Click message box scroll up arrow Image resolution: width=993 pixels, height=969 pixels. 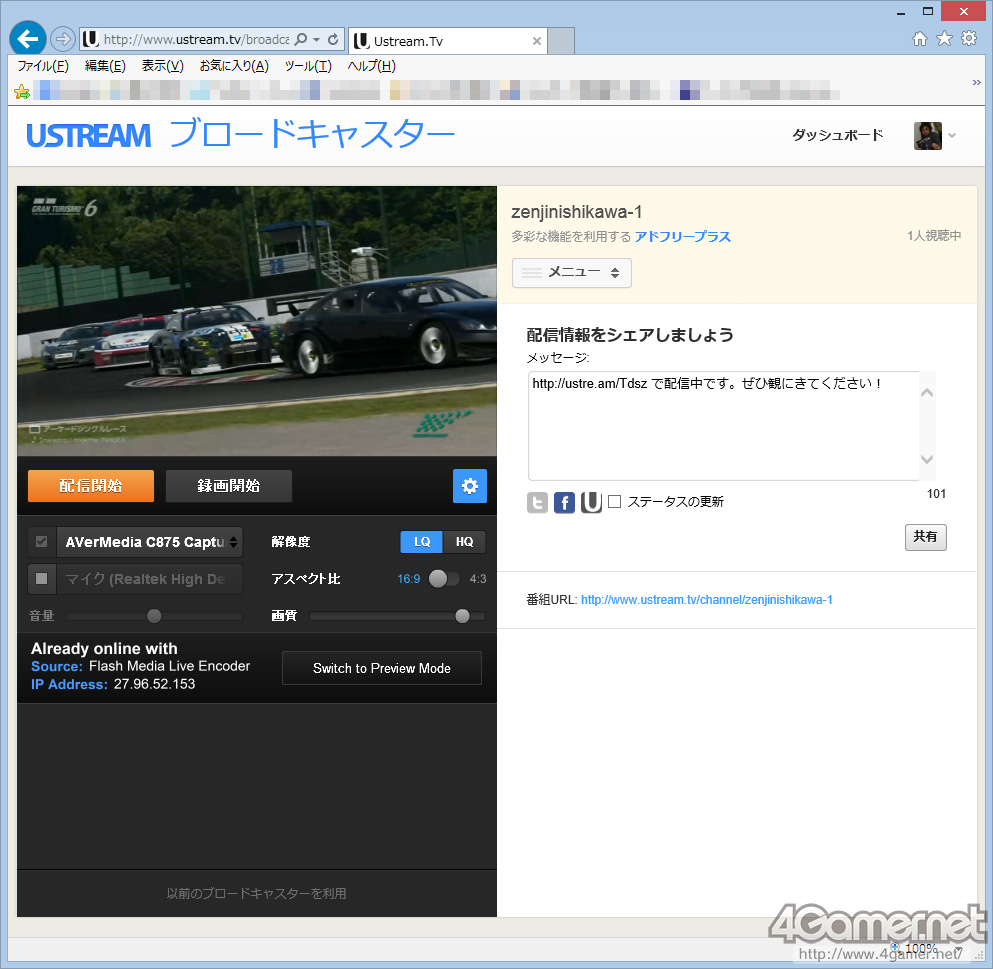click(927, 392)
